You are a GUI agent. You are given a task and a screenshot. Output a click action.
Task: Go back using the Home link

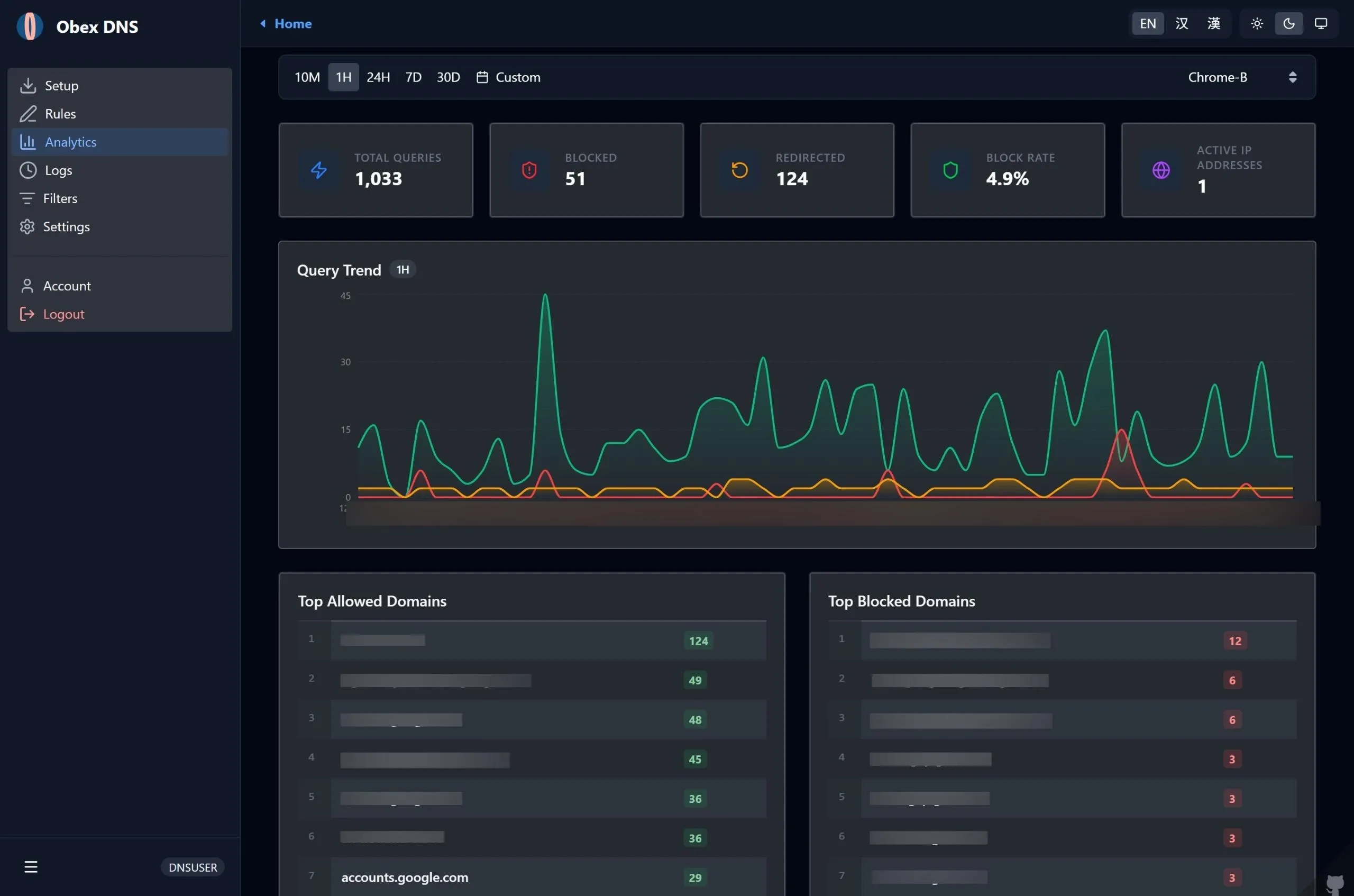pos(286,23)
